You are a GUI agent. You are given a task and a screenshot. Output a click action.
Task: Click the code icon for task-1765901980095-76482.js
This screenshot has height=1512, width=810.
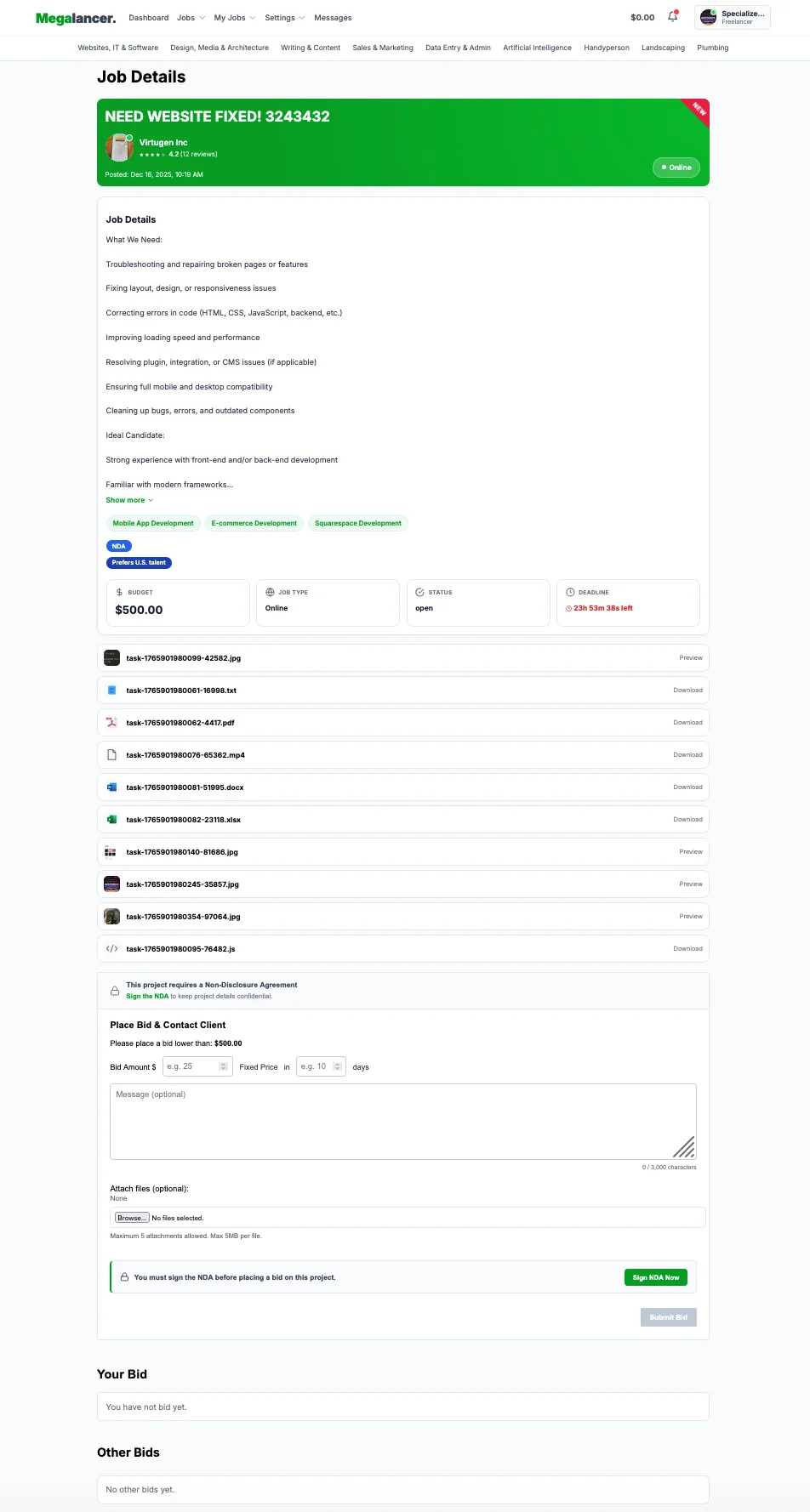(x=111, y=948)
